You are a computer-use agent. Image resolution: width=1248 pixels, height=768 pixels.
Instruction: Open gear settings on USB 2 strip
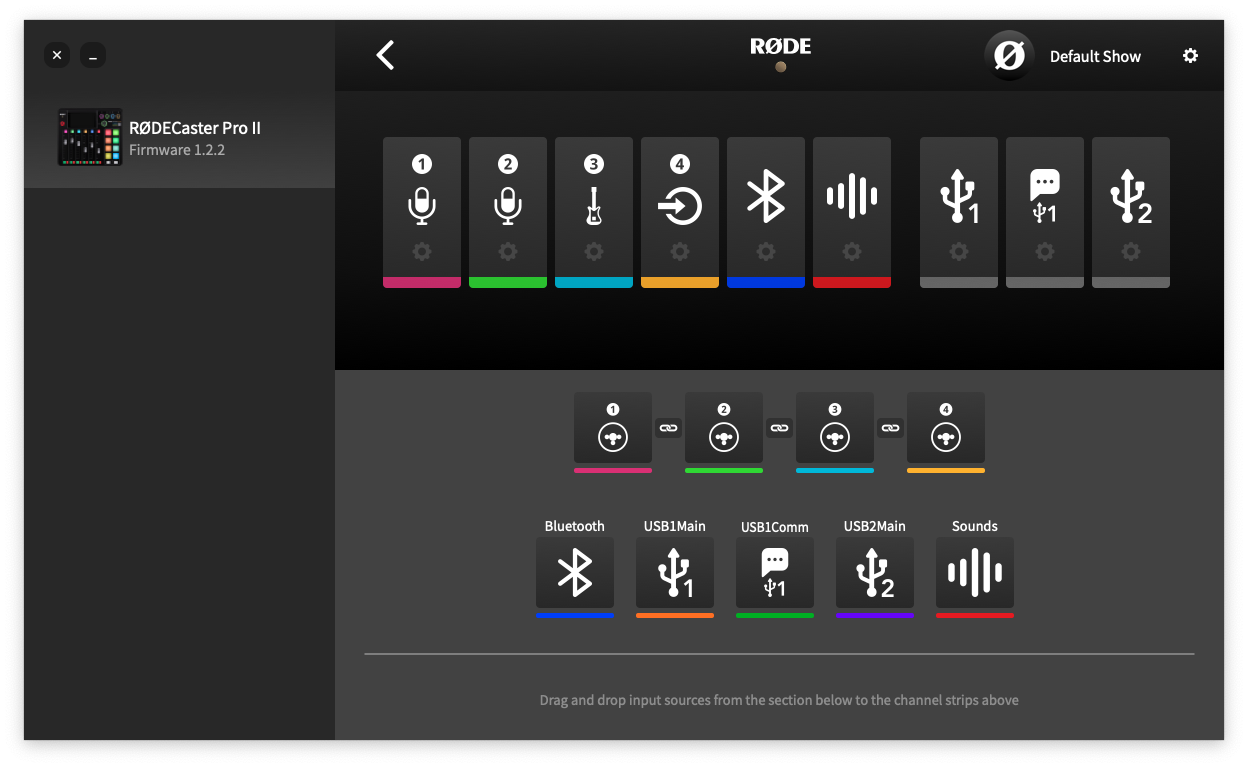pos(1131,252)
